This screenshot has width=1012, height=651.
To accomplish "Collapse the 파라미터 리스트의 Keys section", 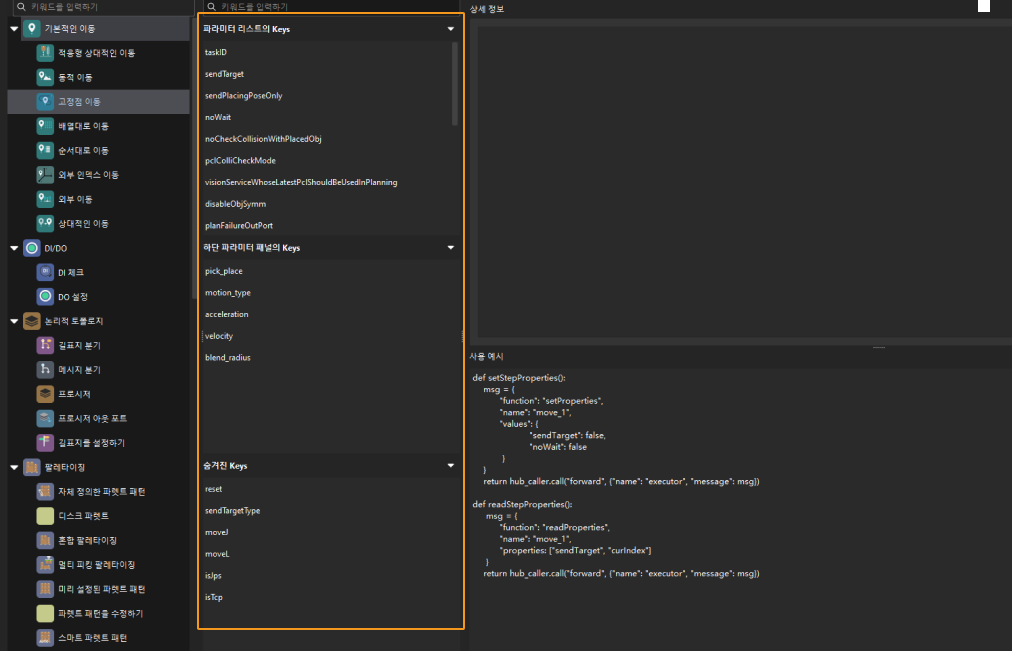I will pyautogui.click(x=451, y=30).
